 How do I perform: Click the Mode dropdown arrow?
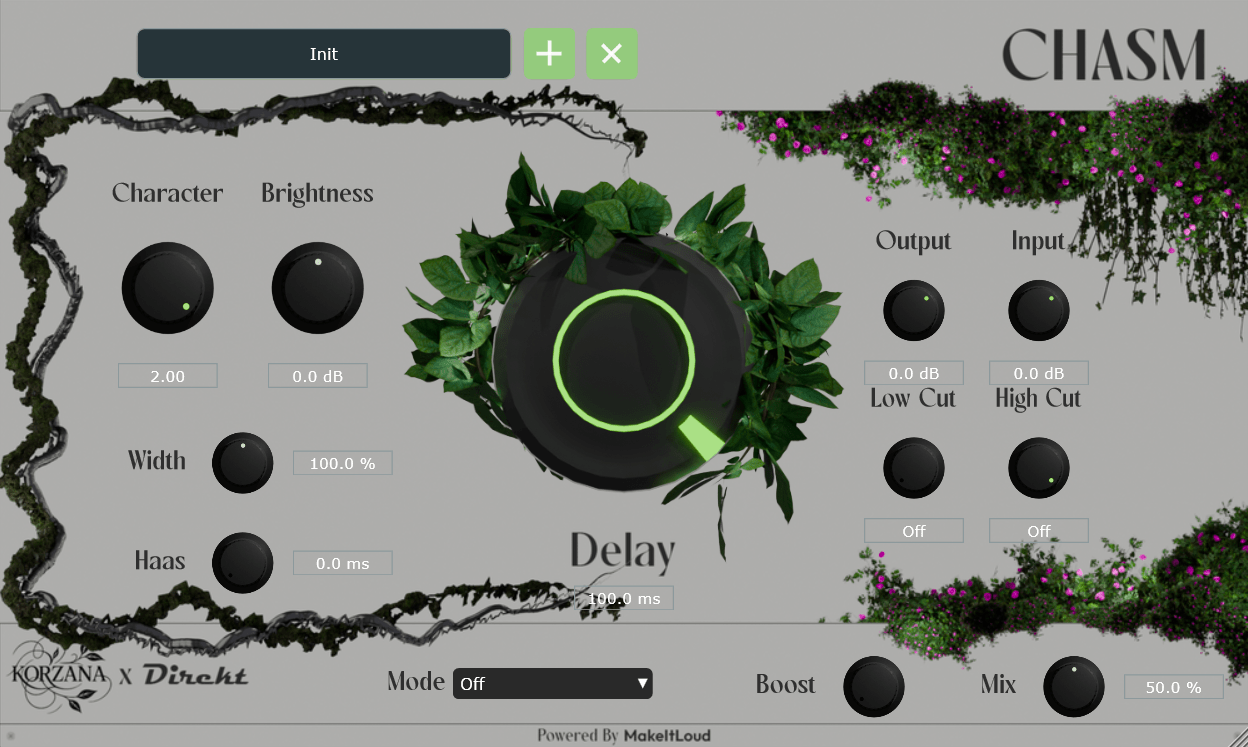[642, 684]
